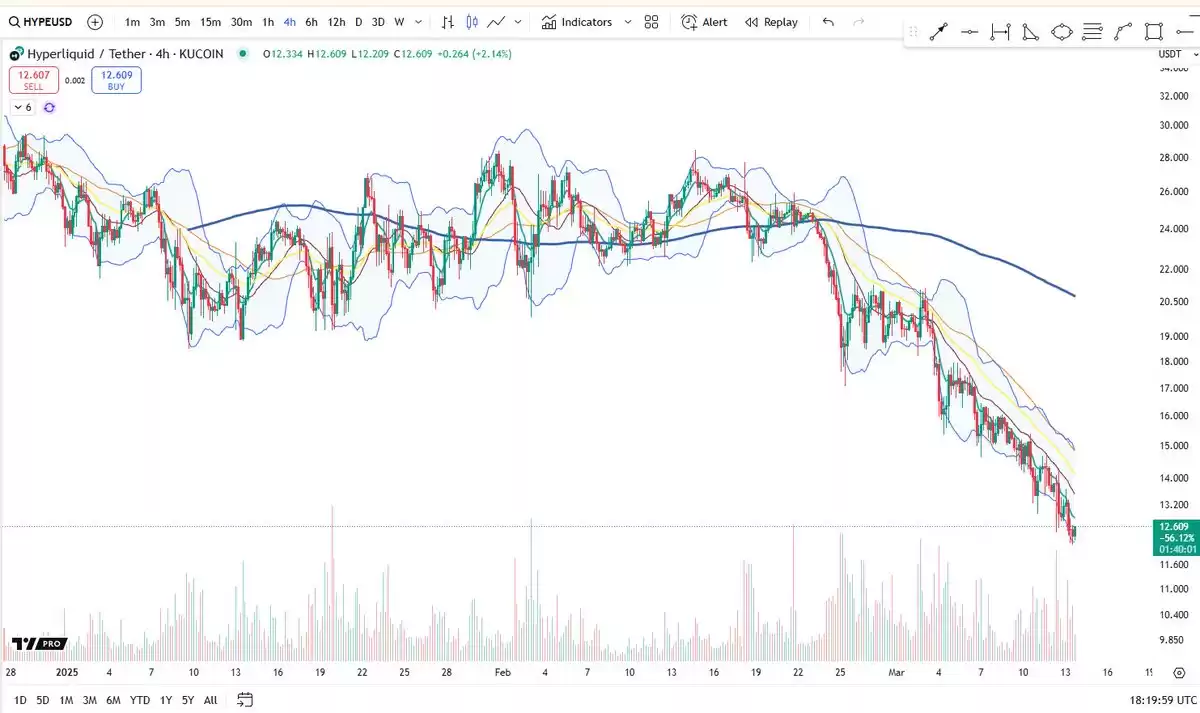Select the Line chart style icon
This screenshot has height=713, width=1200.
click(495, 21)
